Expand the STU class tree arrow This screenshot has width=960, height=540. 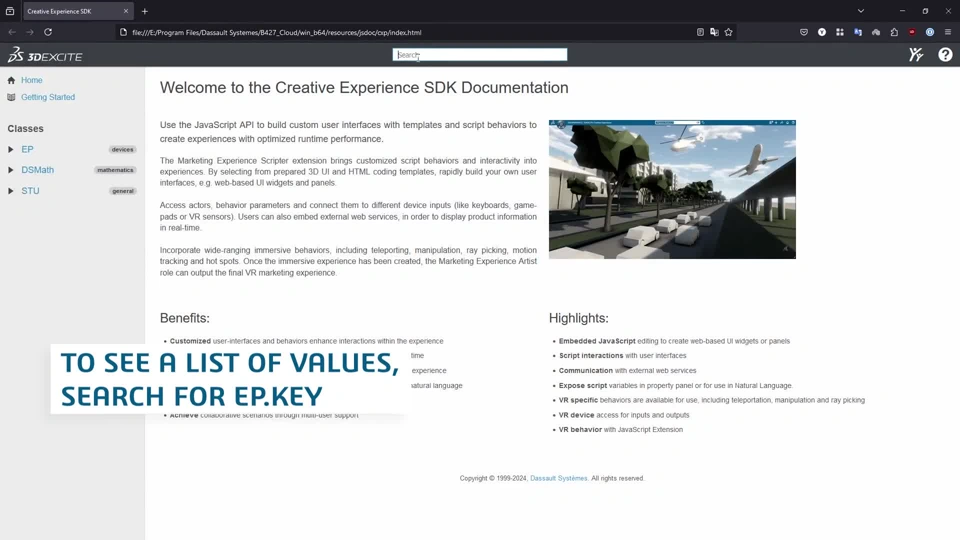(10, 191)
